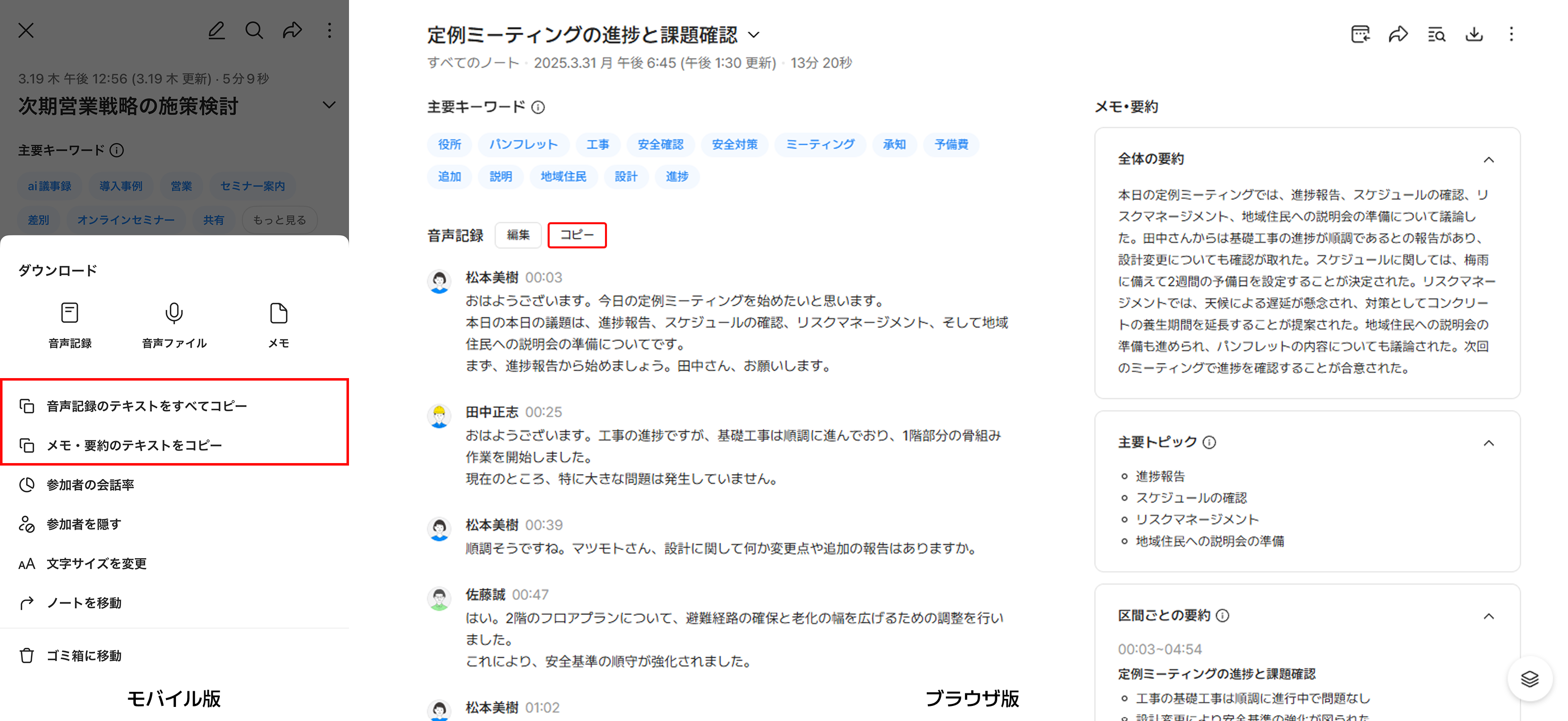Image resolution: width=1568 pixels, height=721 pixels.
Task: Click the コピー button next to 音声記録
Action: (576, 235)
